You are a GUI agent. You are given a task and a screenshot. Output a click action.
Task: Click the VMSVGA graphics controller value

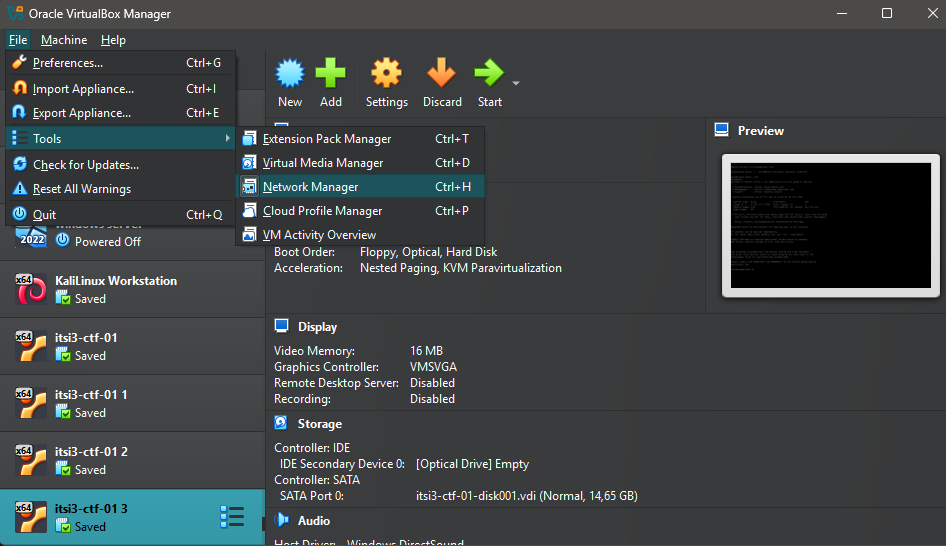pos(433,367)
